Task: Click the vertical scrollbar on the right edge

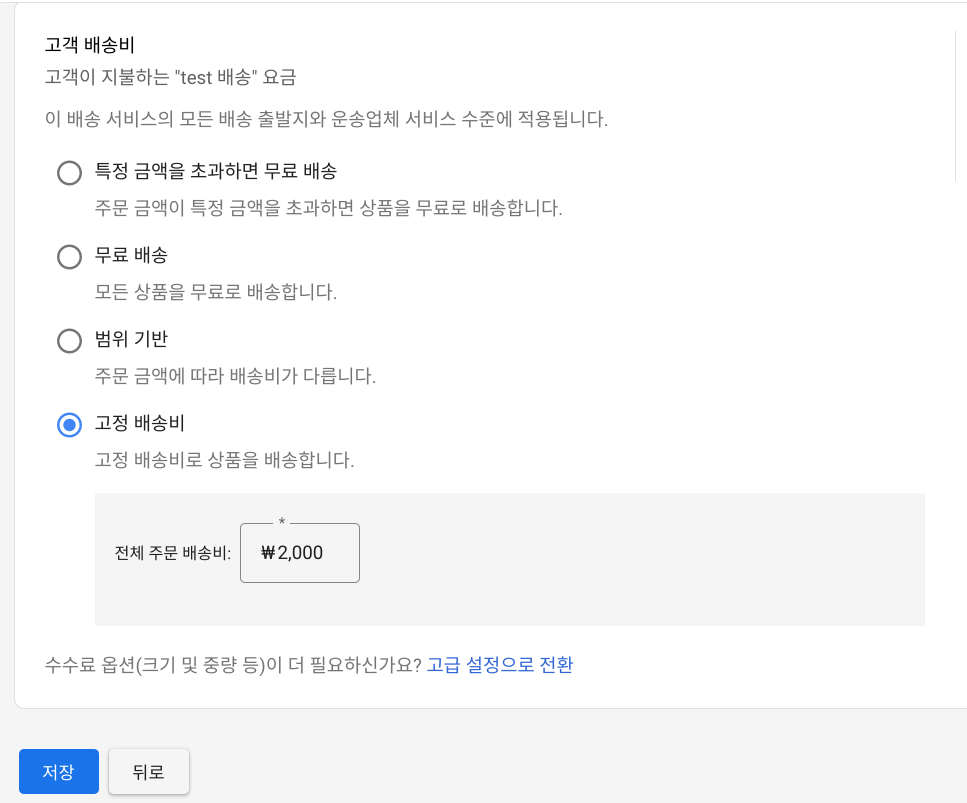Action: pos(955,105)
